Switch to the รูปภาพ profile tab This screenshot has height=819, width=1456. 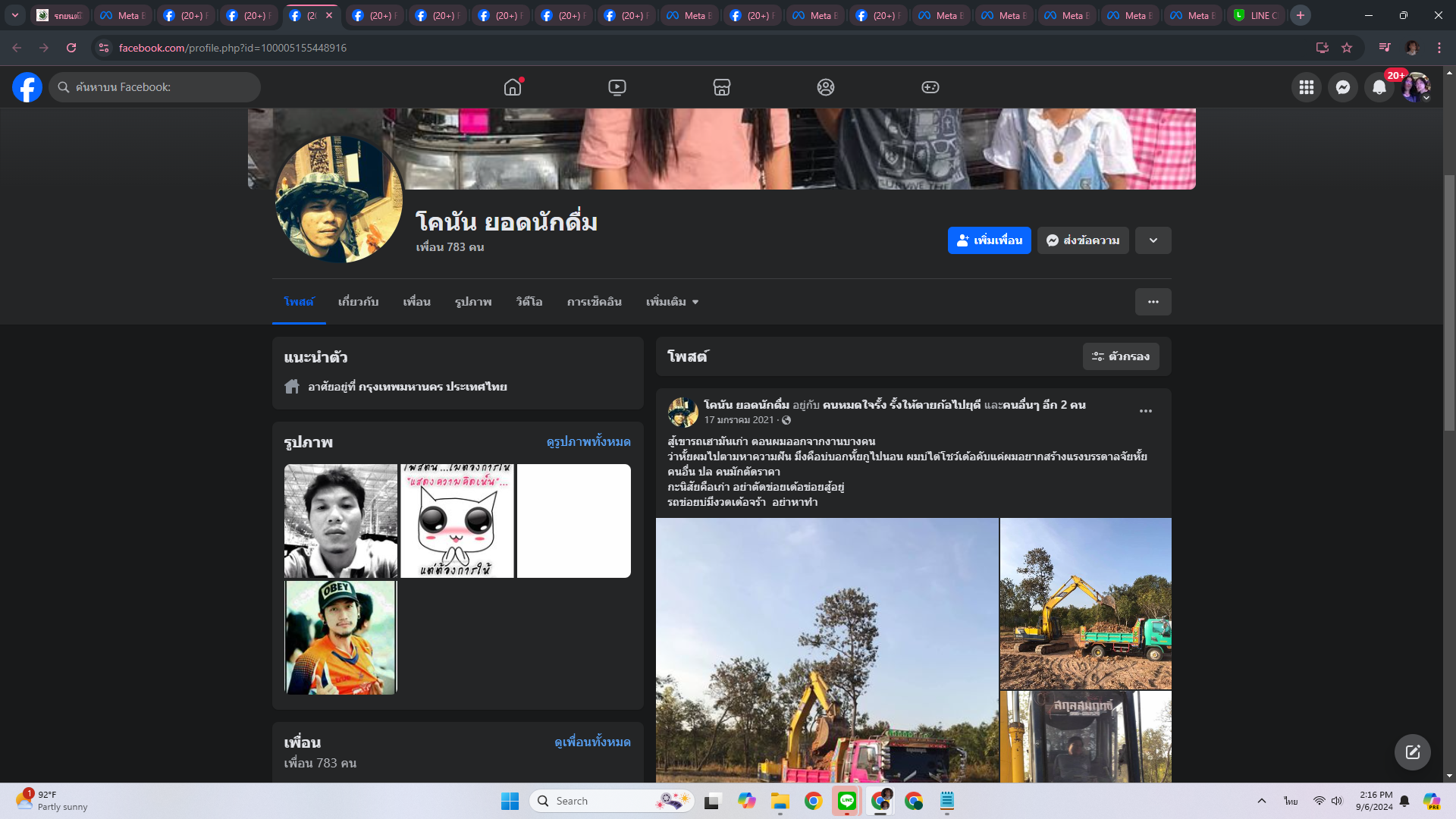pyautogui.click(x=473, y=302)
